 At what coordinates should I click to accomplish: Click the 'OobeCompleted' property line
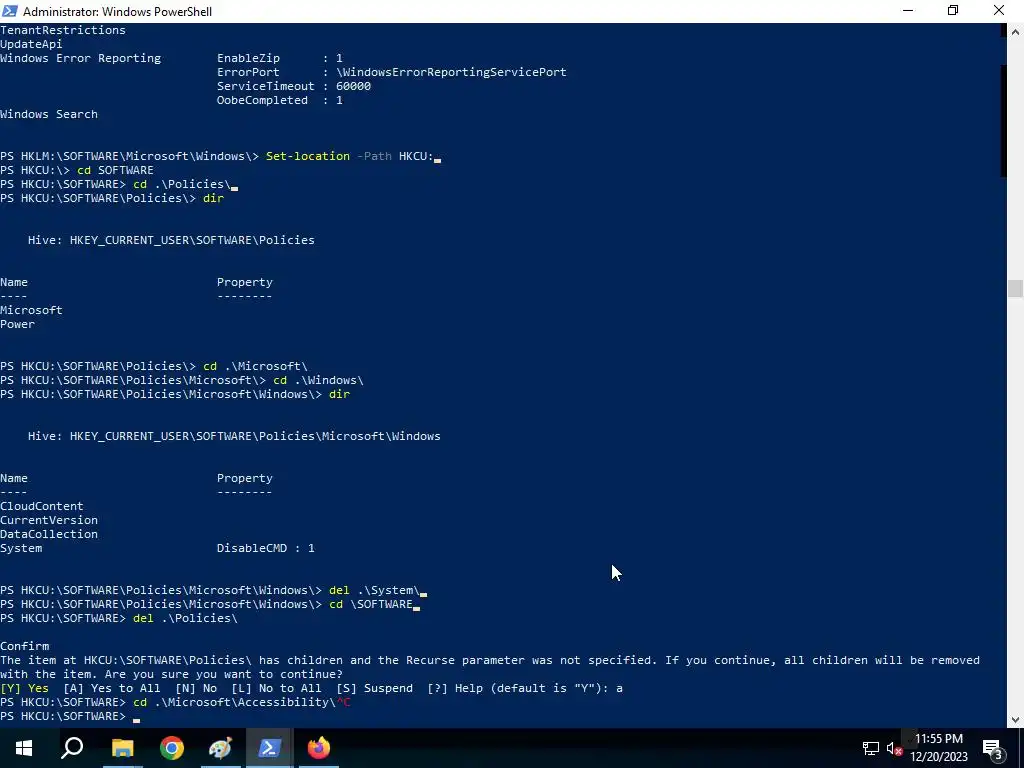280,100
